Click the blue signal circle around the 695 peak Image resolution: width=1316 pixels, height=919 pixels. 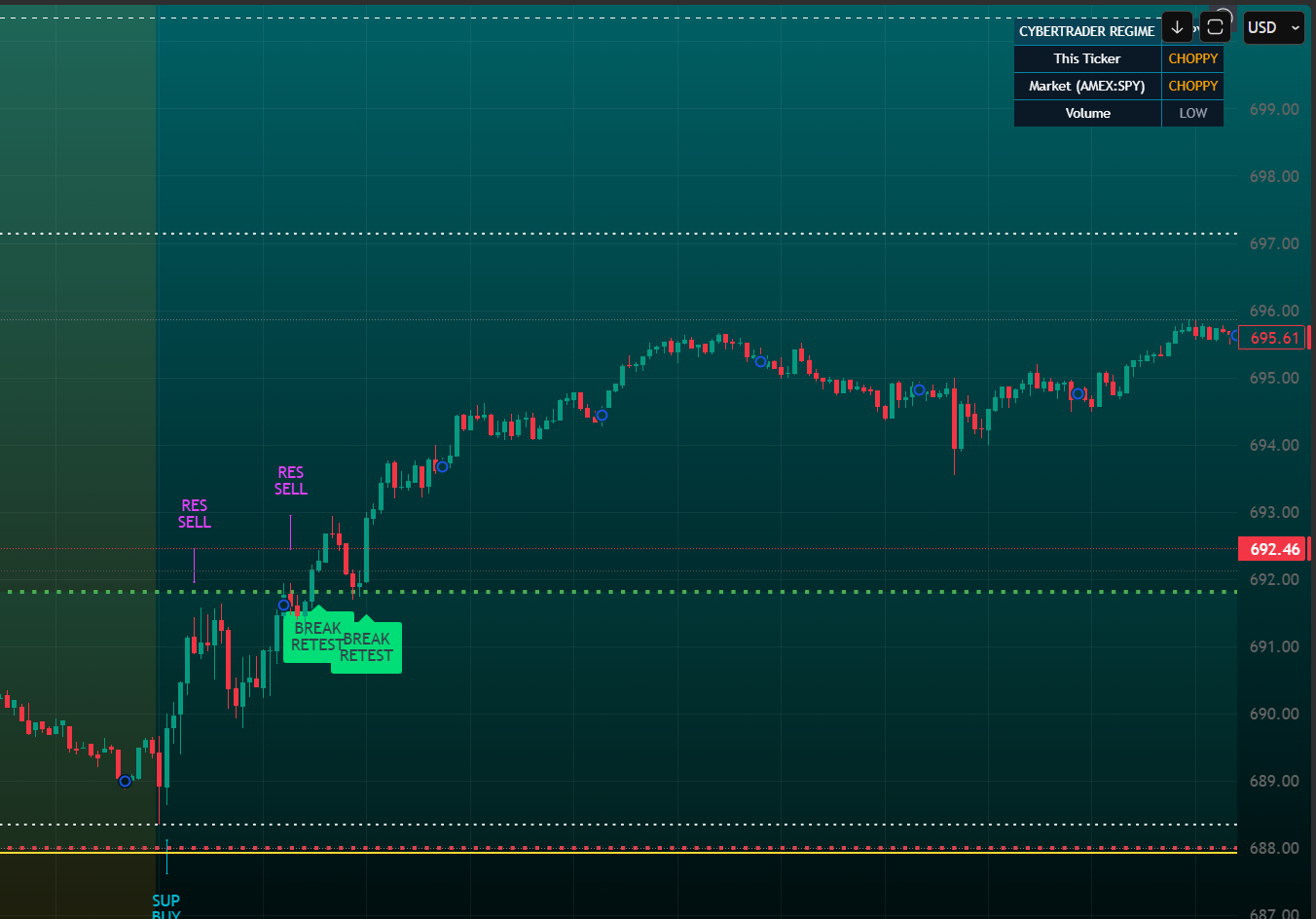759,361
